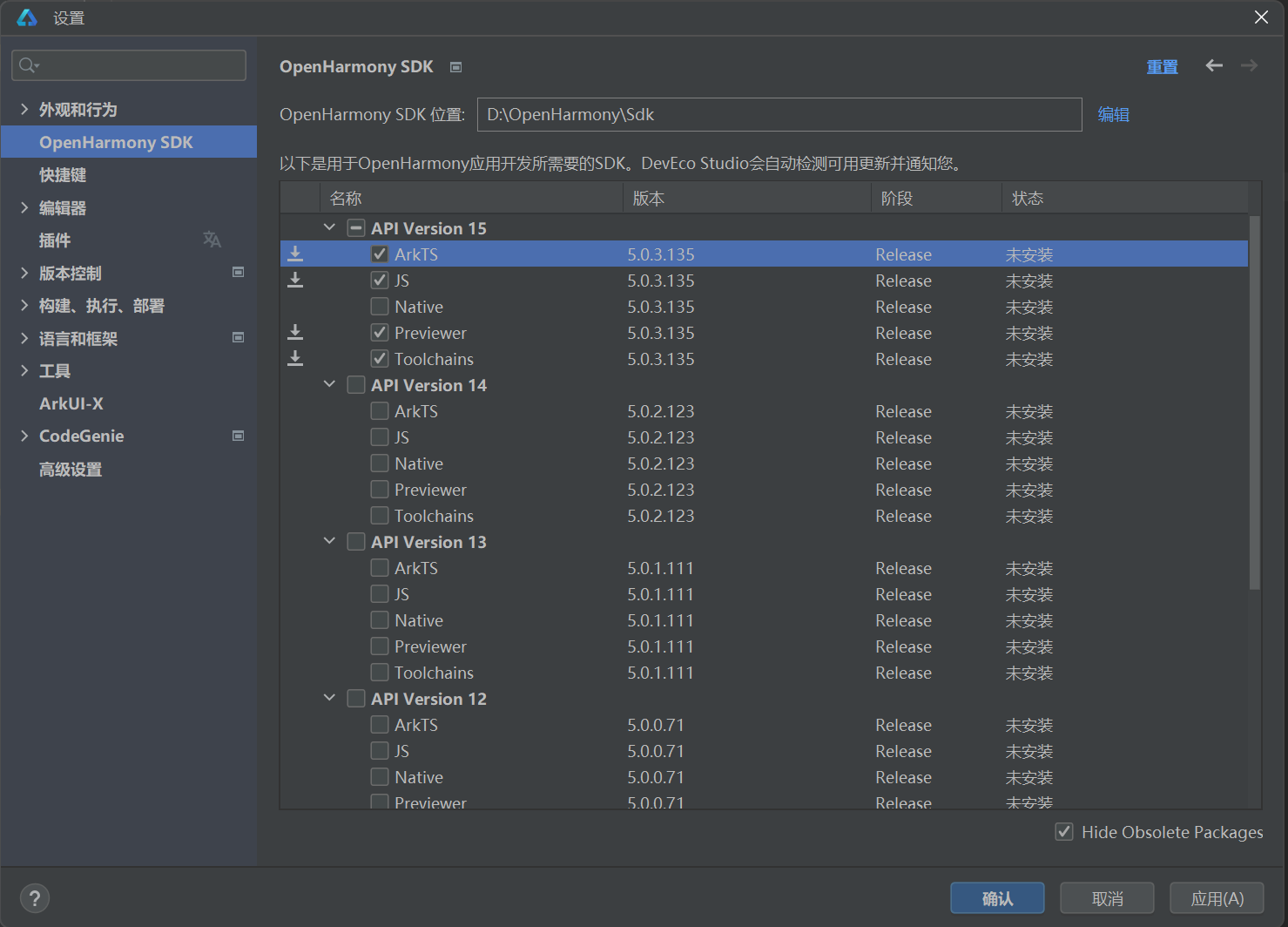The image size is (1288, 927).
Task: Click project icon beside 版本控制
Action: tap(238, 272)
